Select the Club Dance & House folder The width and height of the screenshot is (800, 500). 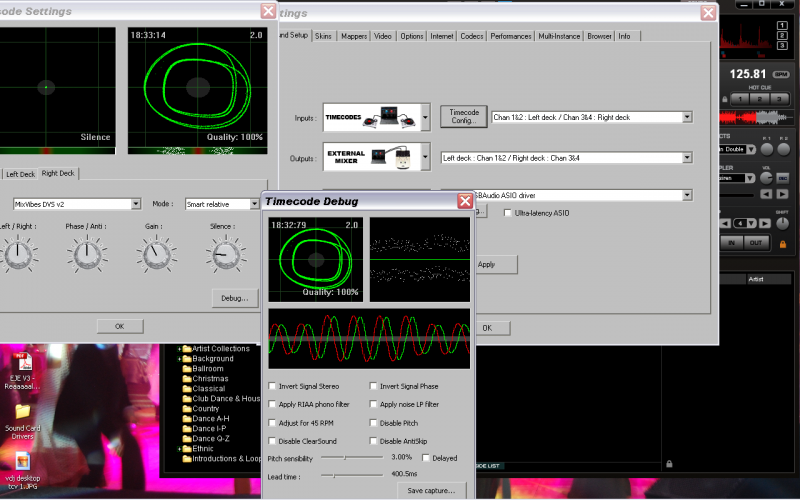[x=224, y=398]
